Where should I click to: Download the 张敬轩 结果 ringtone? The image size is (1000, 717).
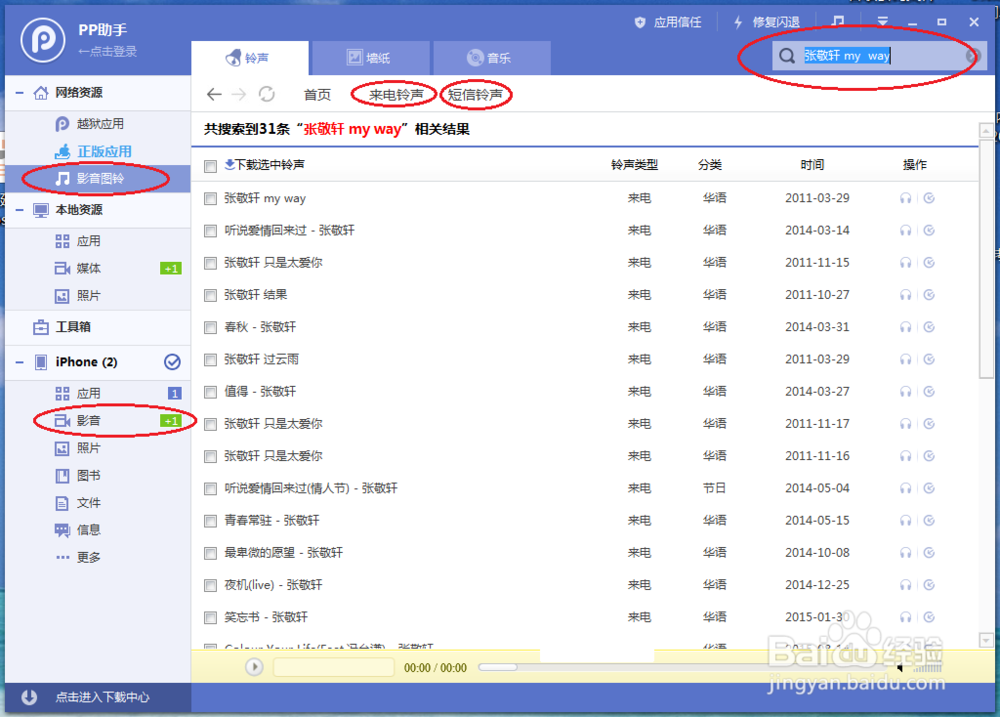click(929, 295)
